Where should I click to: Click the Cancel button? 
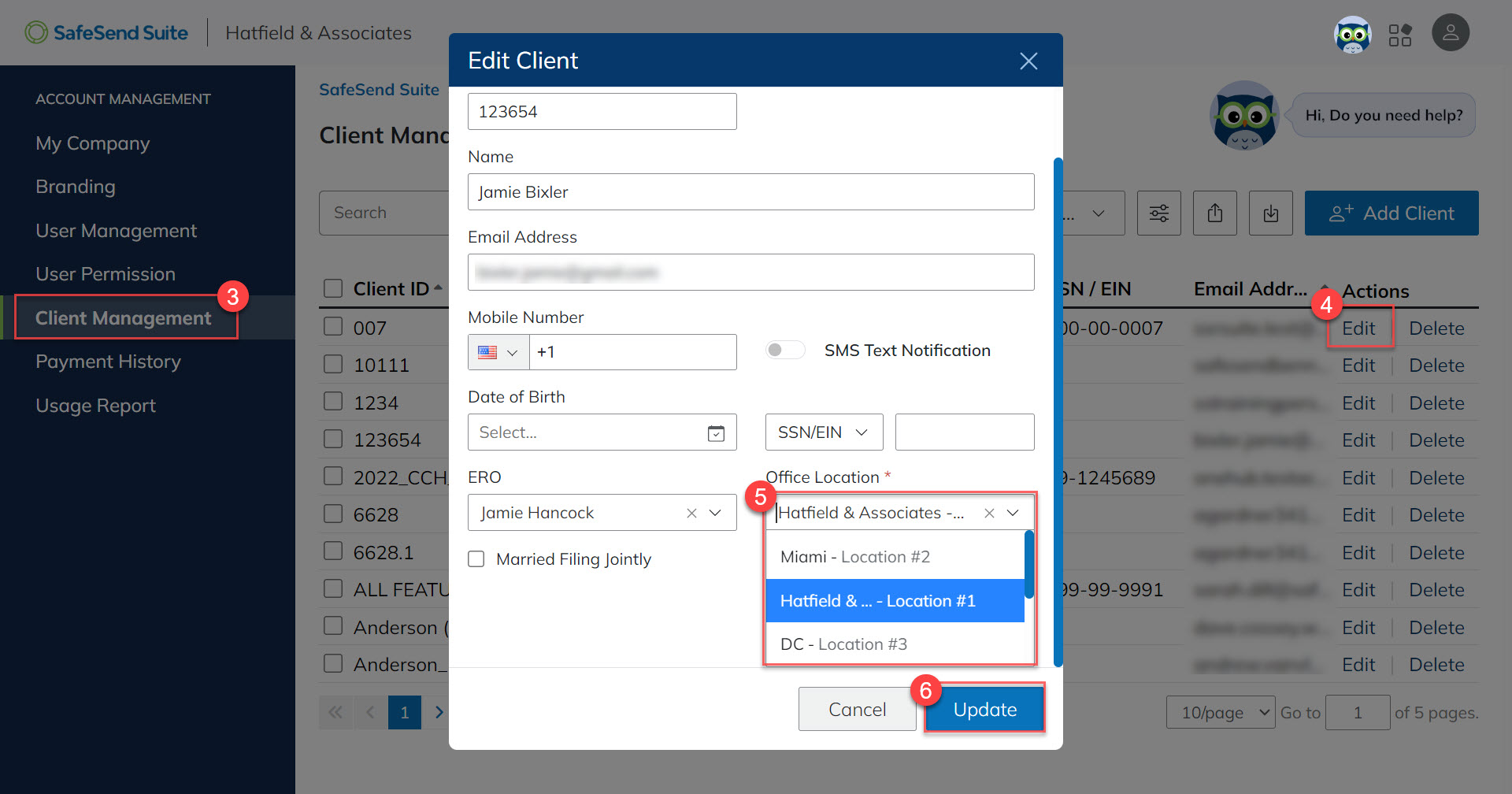858,709
